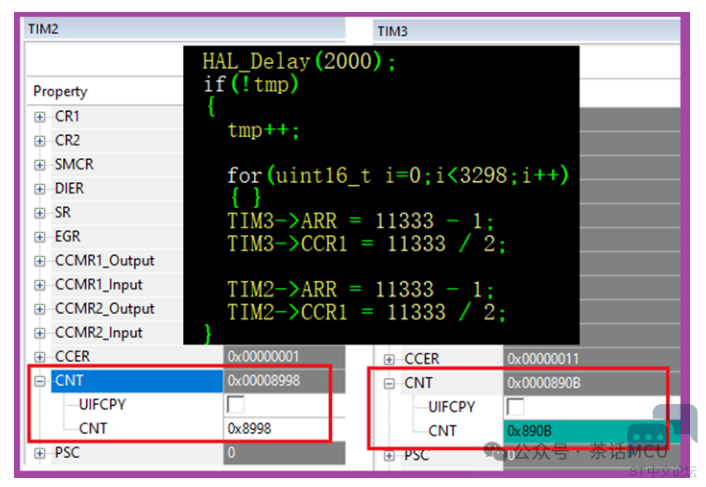Screen dimensions: 706x487
Task: Expand the SMCR register node
Action: [40, 165]
